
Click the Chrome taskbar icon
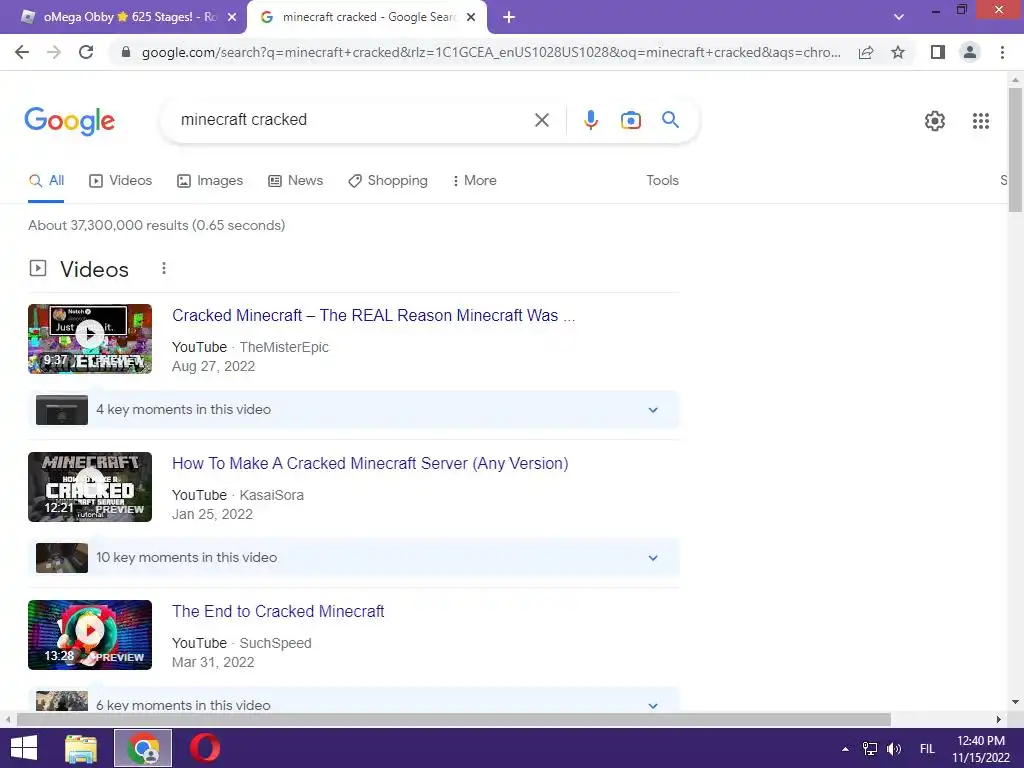pos(143,748)
